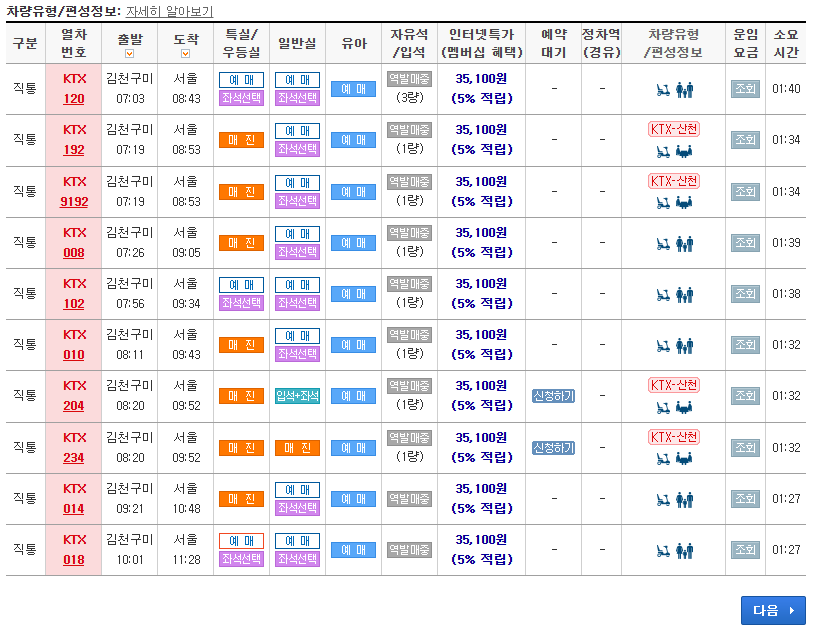This screenshot has height=644, width=823.
Task: Click wheelchair icon in KTX 008 row
Action: point(663,244)
